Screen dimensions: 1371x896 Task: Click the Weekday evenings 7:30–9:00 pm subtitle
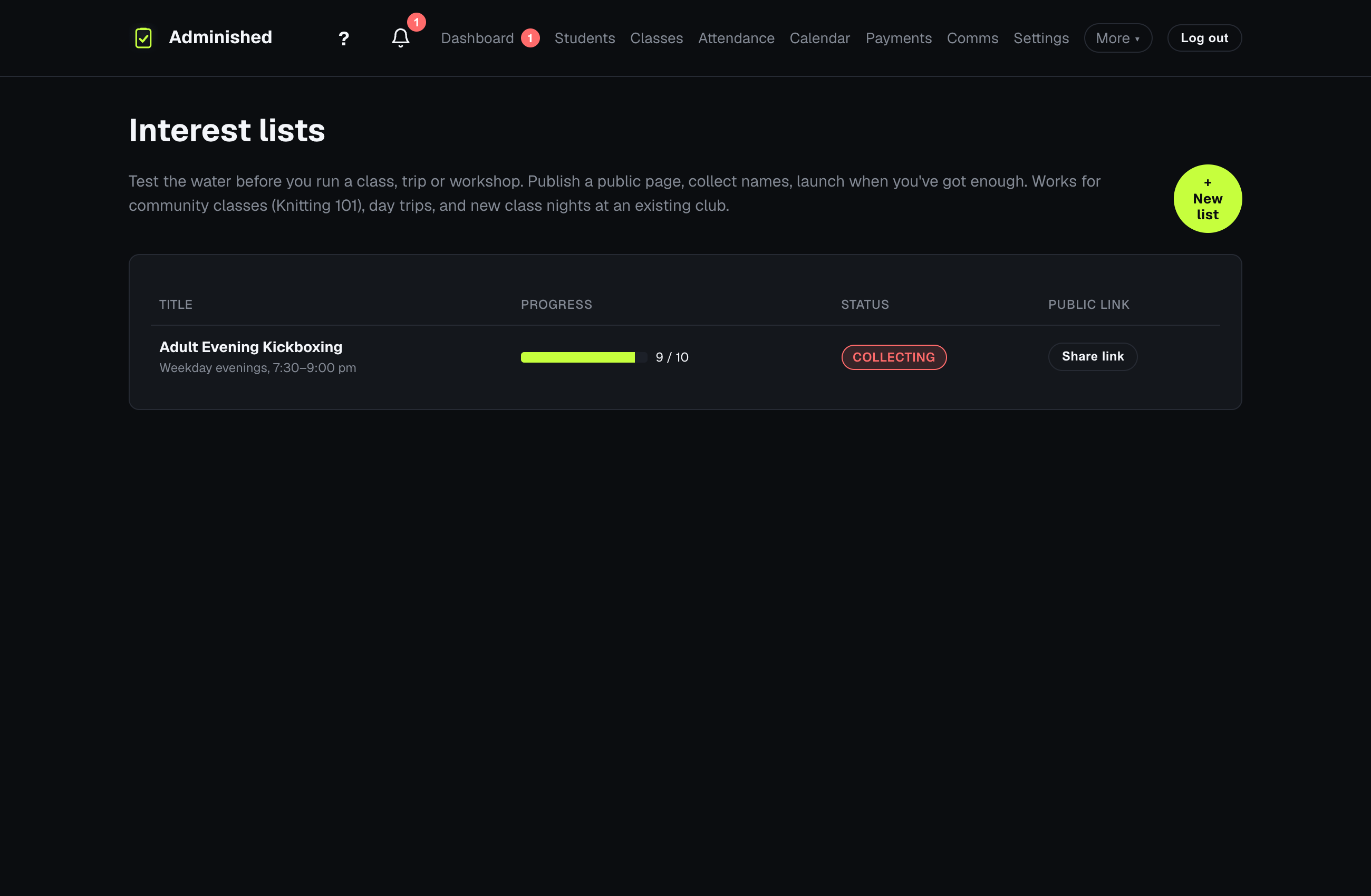(x=257, y=368)
